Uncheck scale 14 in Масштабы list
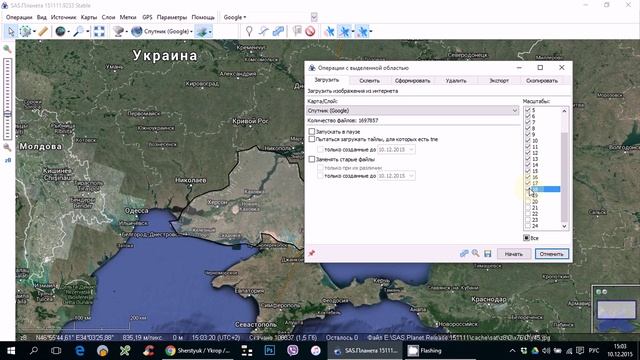The height and width of the screenshot is (360, 640). click(x=528, y=165)
